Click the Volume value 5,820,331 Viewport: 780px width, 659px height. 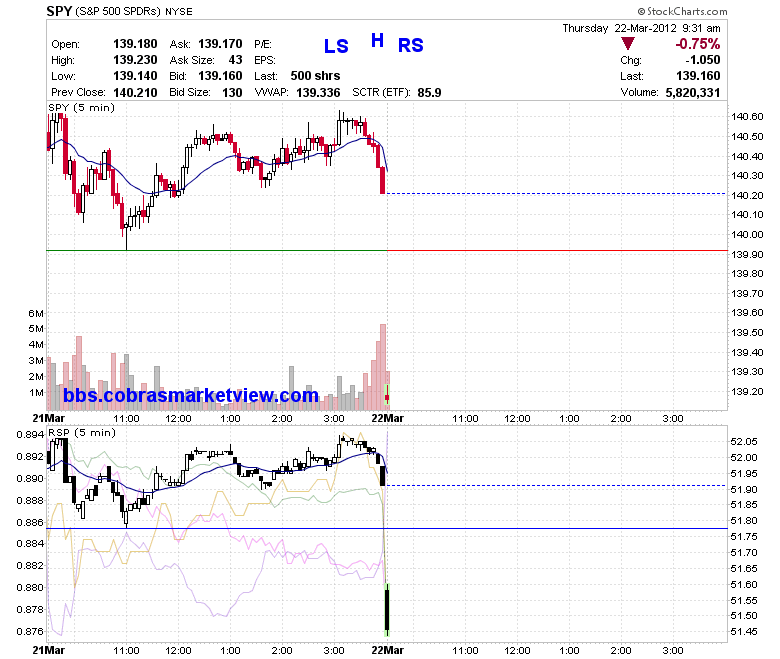tap(692, 93)
